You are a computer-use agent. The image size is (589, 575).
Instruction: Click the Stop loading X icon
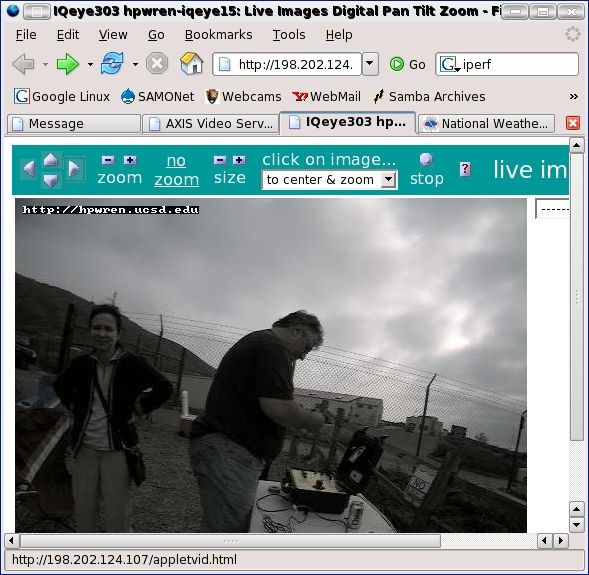[x=157, y=63]
